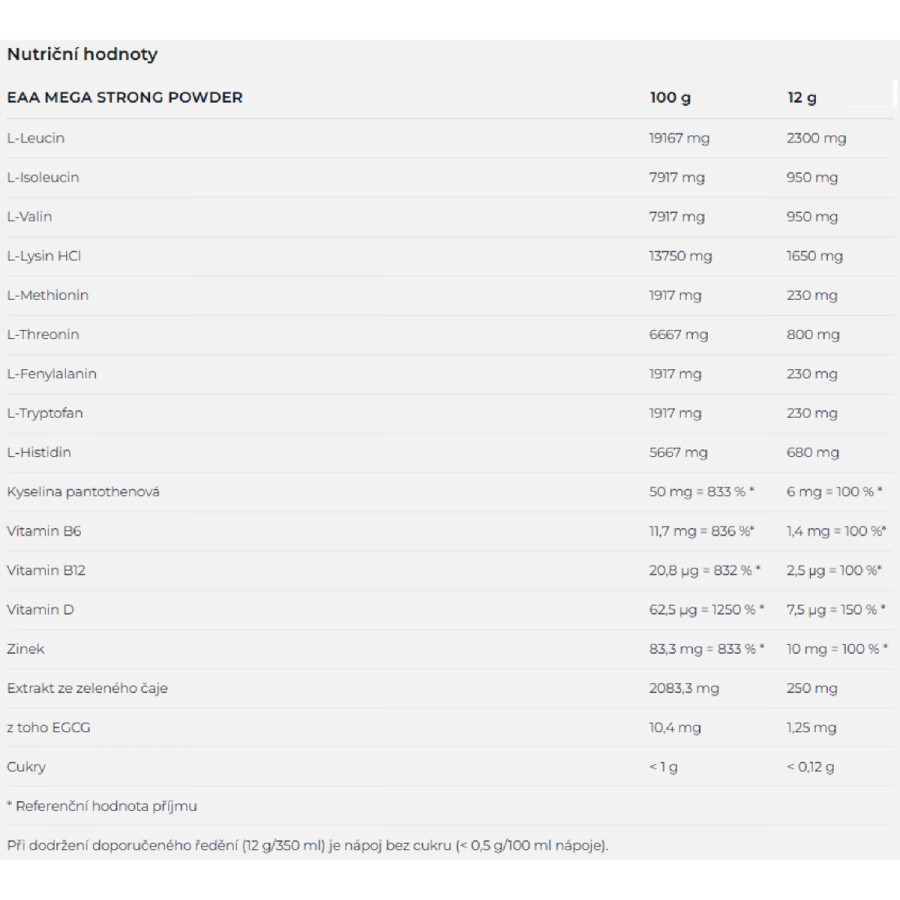Image resolution: width=900 pixels, height=900 pixels.
Task: Click the 100 g column header
Action: coord(670,98)
